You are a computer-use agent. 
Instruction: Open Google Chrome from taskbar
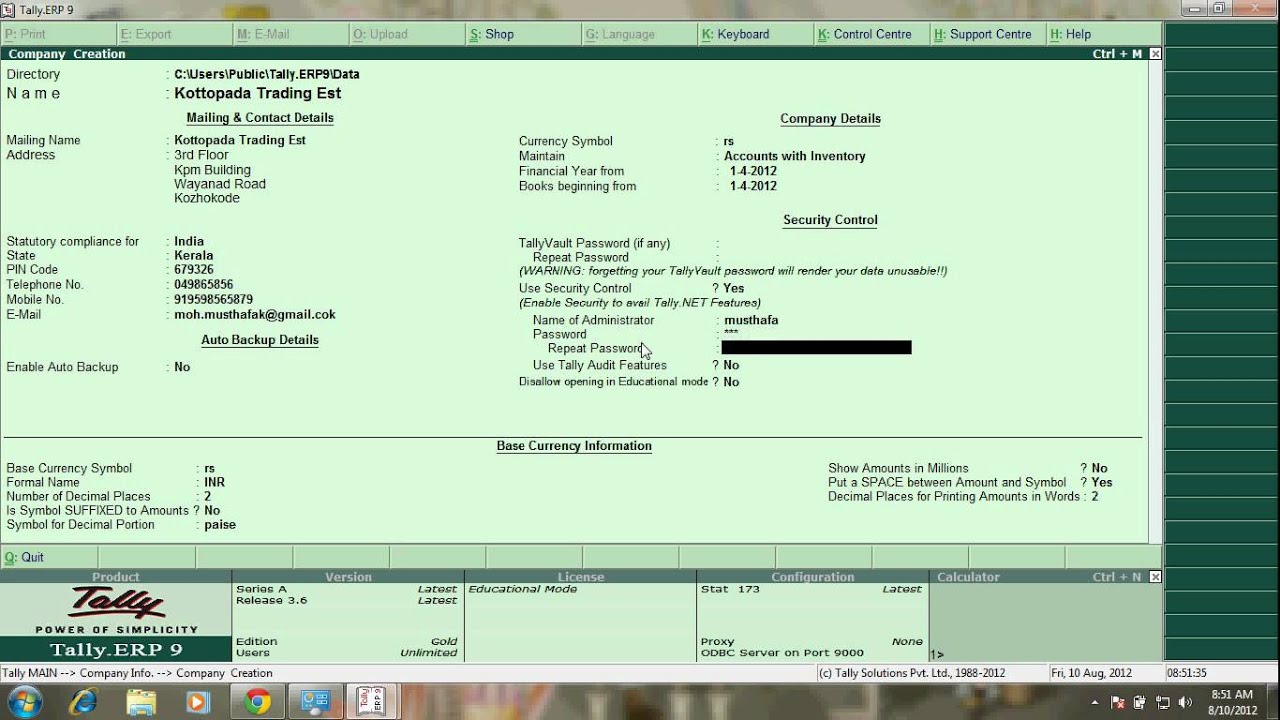(257, 702)
